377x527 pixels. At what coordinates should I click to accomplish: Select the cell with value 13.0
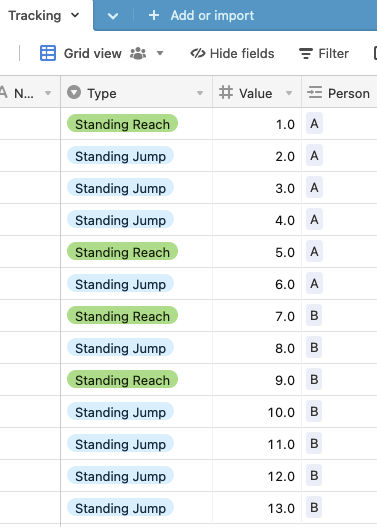coord(257,508)
